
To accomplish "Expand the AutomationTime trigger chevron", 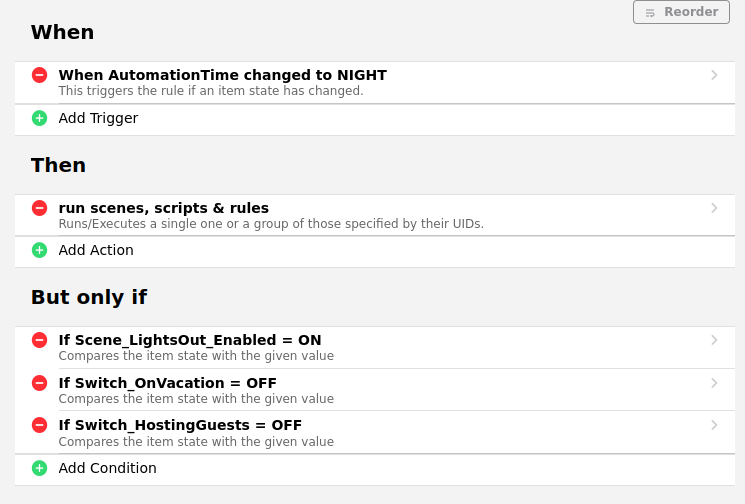I will 714,75.
